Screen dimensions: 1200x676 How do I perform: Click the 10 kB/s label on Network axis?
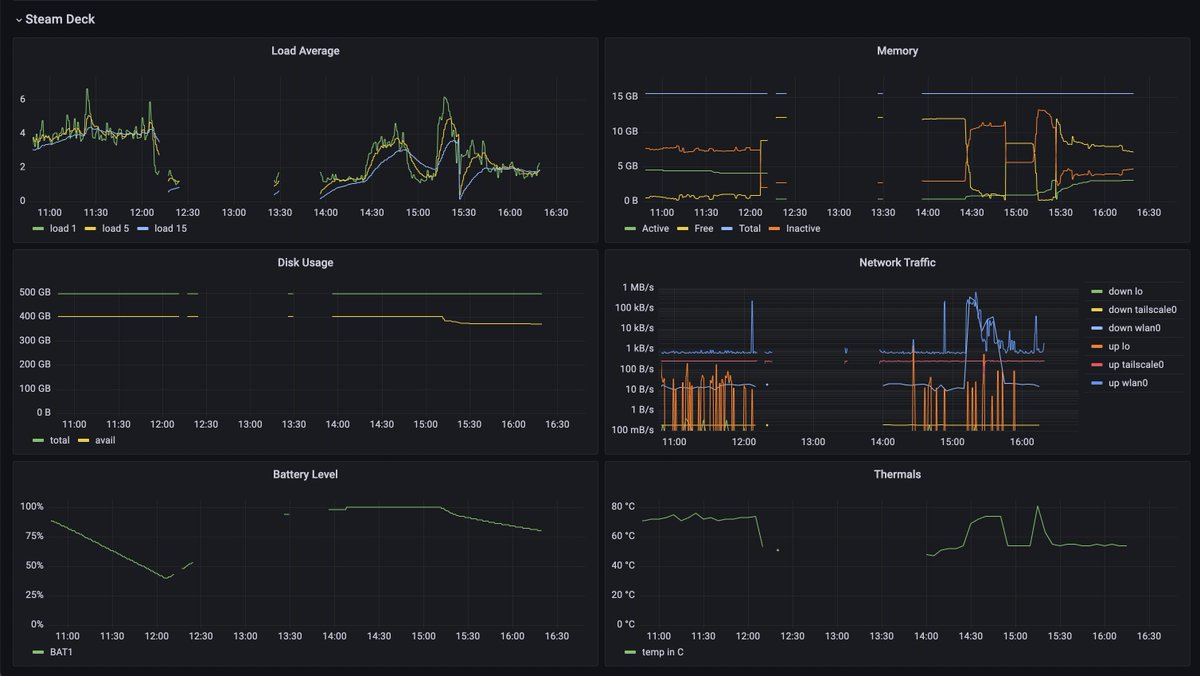pos(636,328)
